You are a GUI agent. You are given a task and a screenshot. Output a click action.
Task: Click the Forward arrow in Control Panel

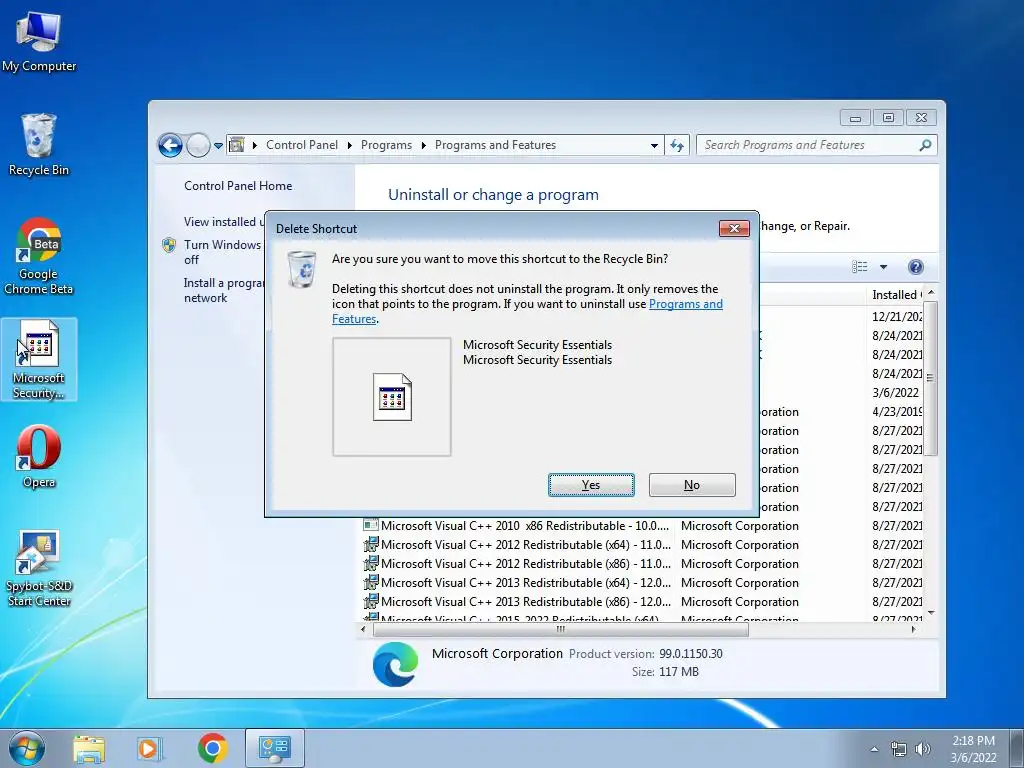[198, 145]
